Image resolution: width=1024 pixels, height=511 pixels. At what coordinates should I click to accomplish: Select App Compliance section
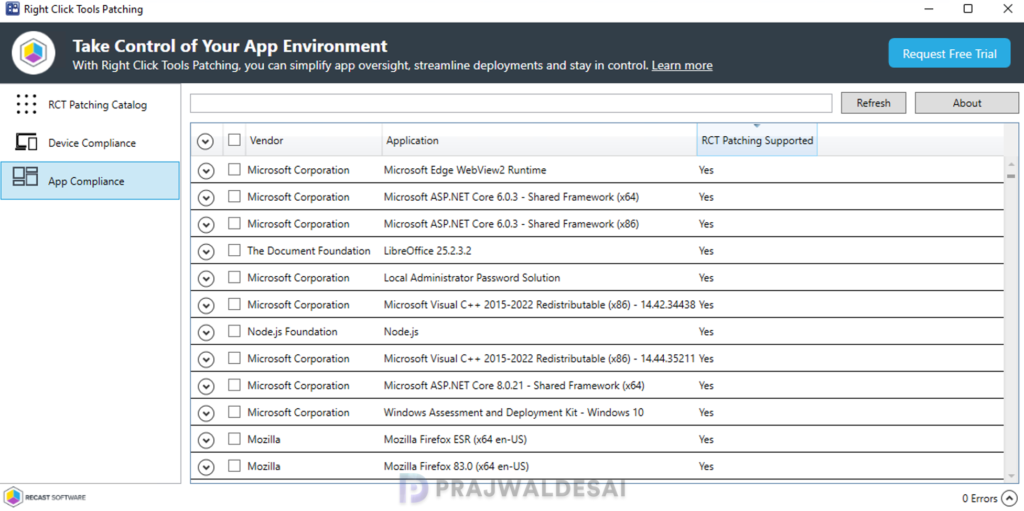90,181
